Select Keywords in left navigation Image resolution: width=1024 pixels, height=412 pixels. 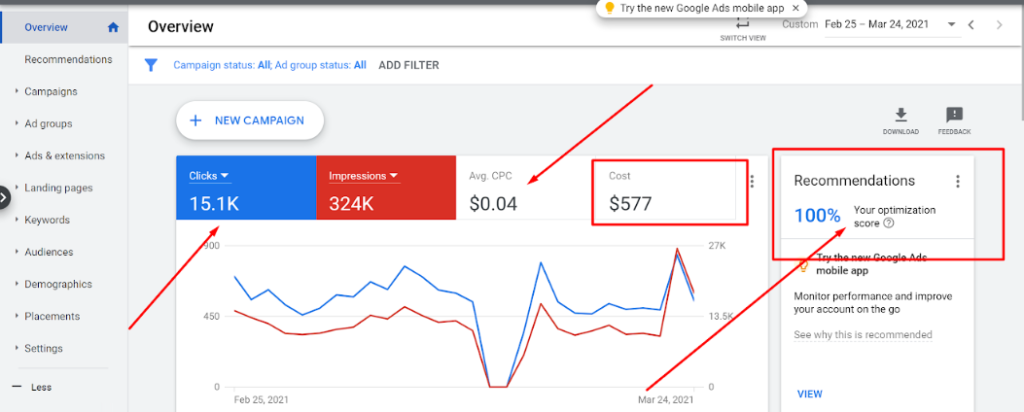pyautogui.click(x=48, y=220)
